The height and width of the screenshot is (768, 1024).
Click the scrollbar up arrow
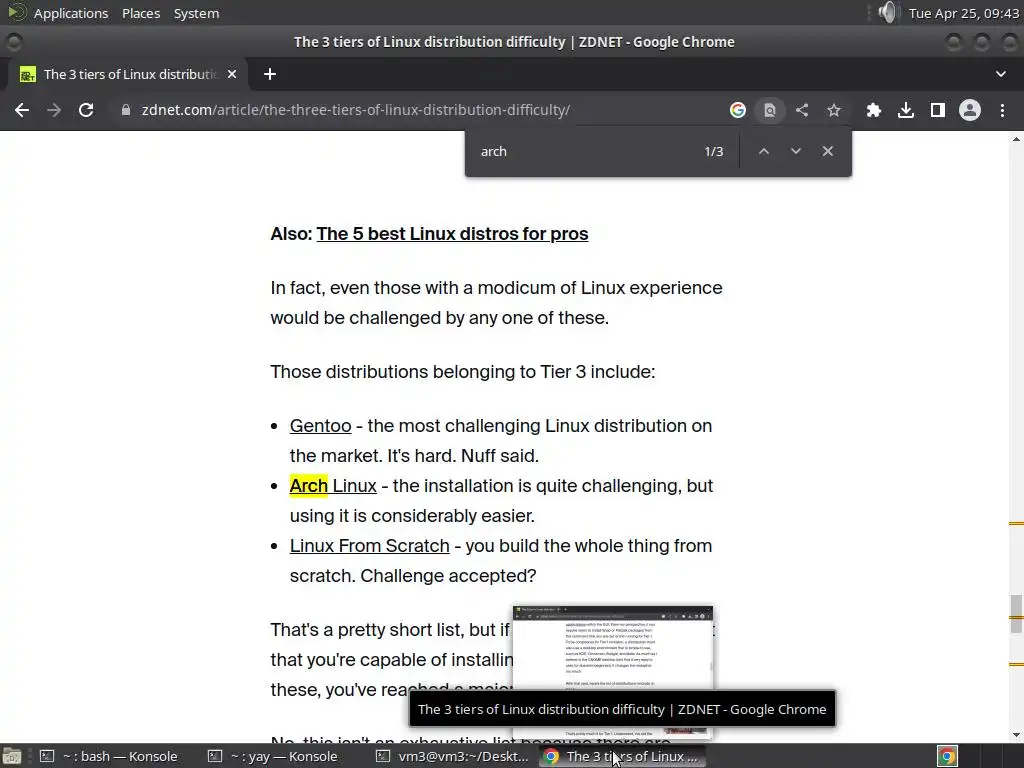point(1016,139)
